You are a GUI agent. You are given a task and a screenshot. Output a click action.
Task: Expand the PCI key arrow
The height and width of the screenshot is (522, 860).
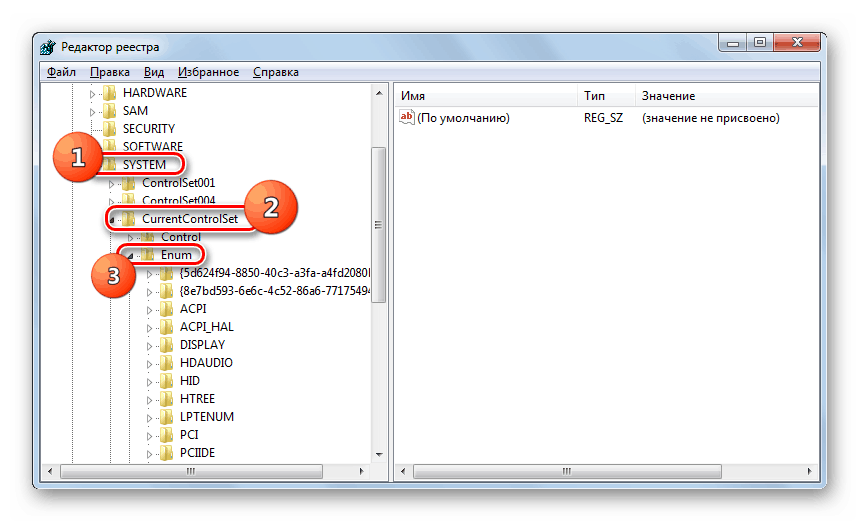point(149,436)
